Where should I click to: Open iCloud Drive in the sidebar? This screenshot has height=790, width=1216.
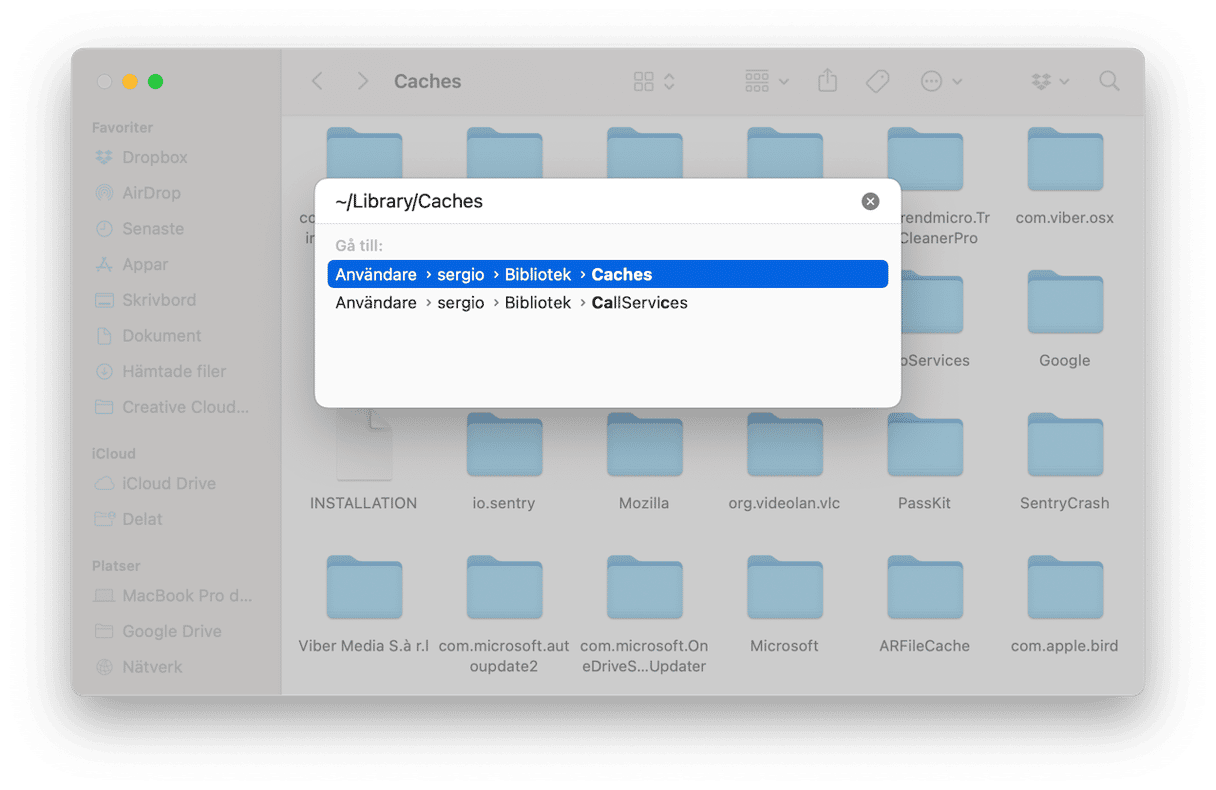[x=155, y=483]
